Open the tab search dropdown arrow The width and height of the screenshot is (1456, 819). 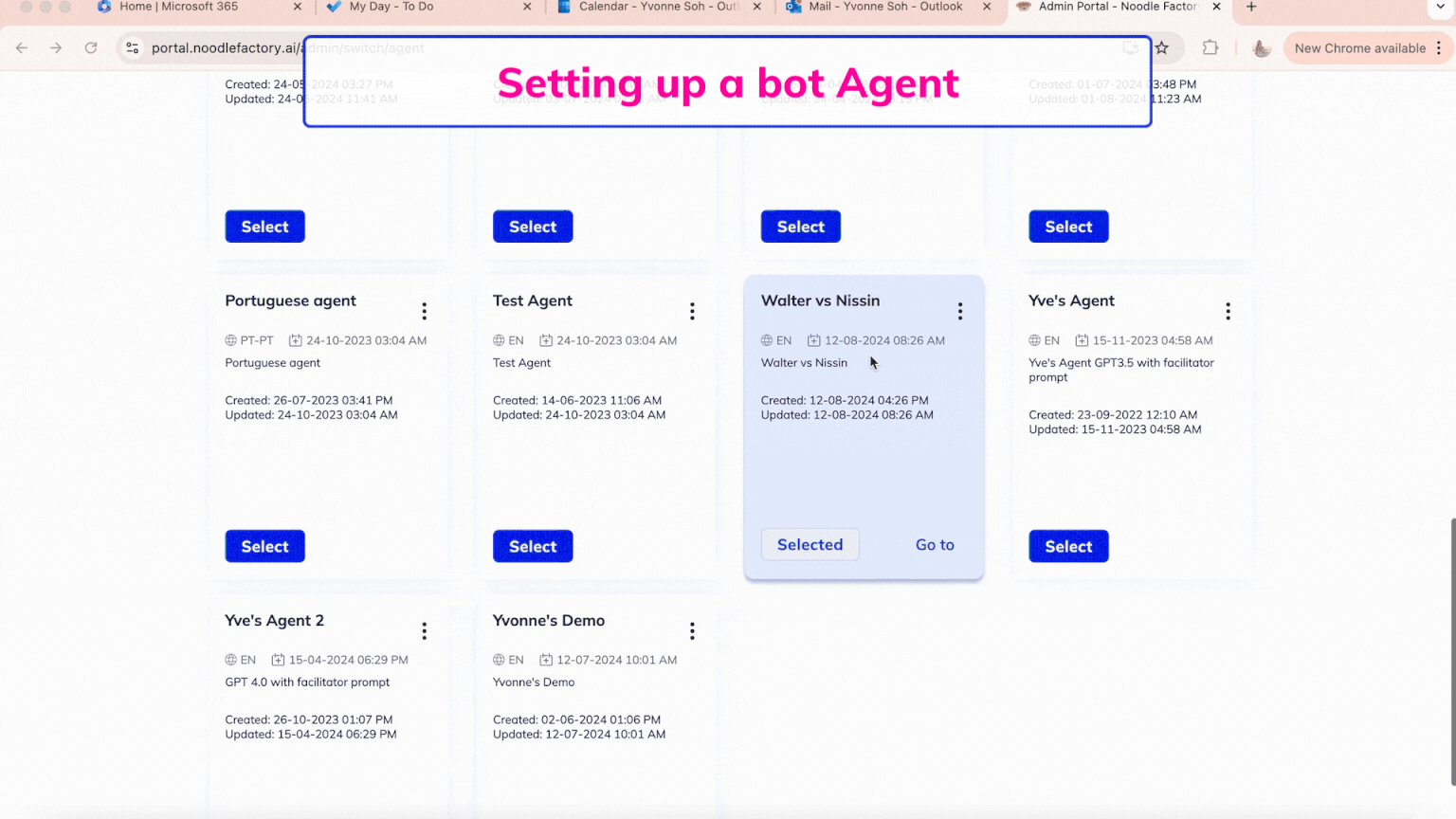(x=1441, y=7)
